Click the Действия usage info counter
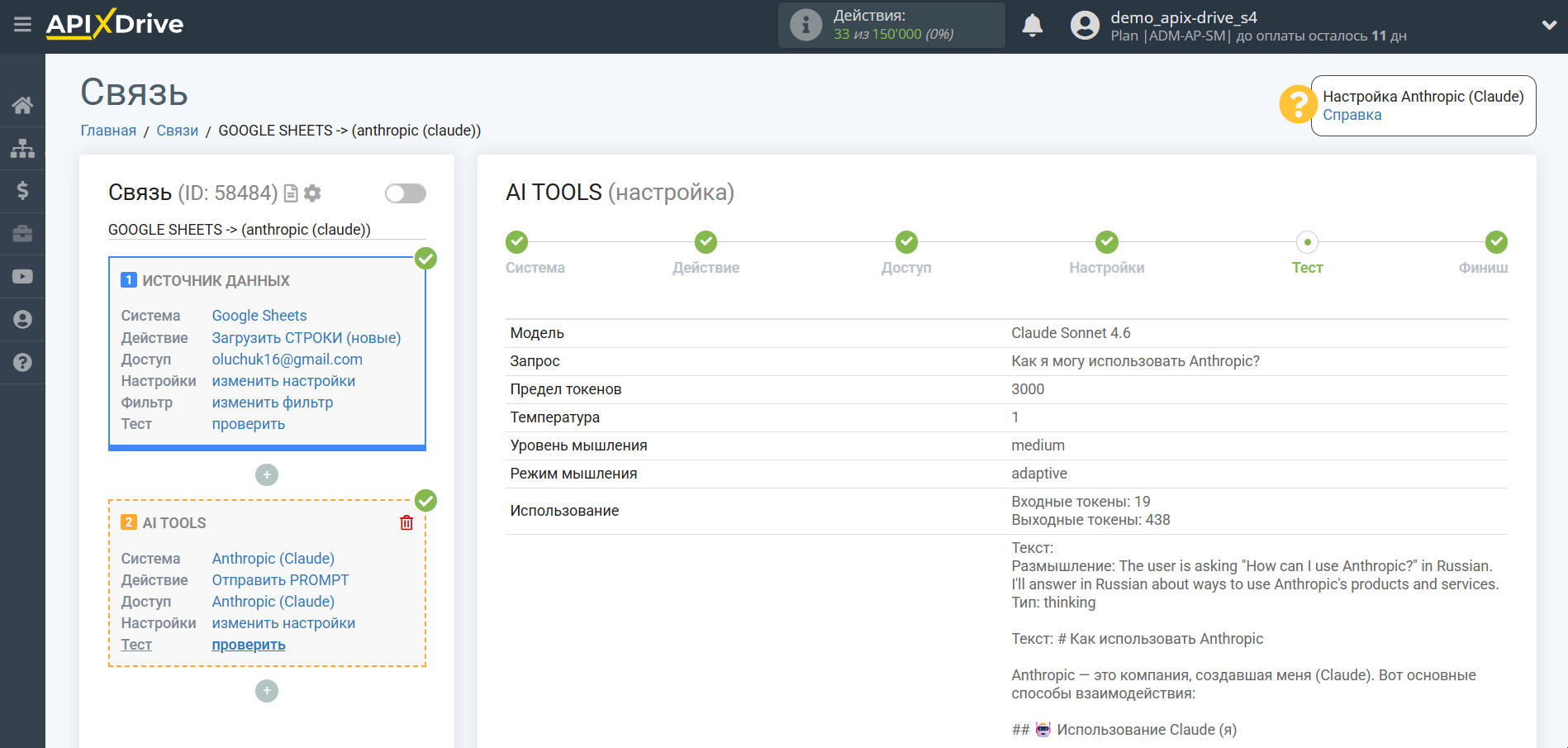The image size is (1568, 748). (x=891, y=25)
